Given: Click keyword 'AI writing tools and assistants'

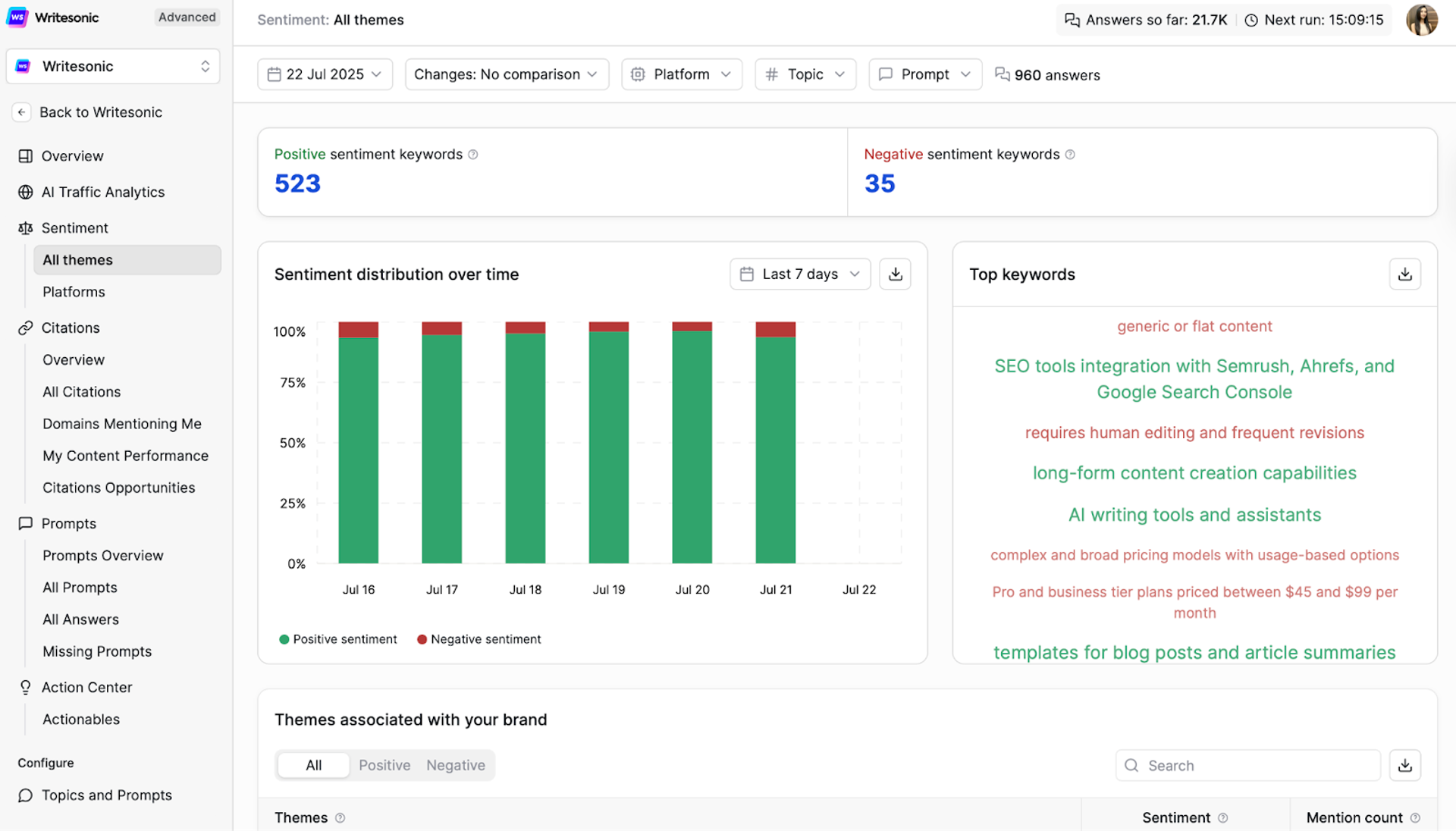Looking at the screenshot, I should [x=1194, y=515].
